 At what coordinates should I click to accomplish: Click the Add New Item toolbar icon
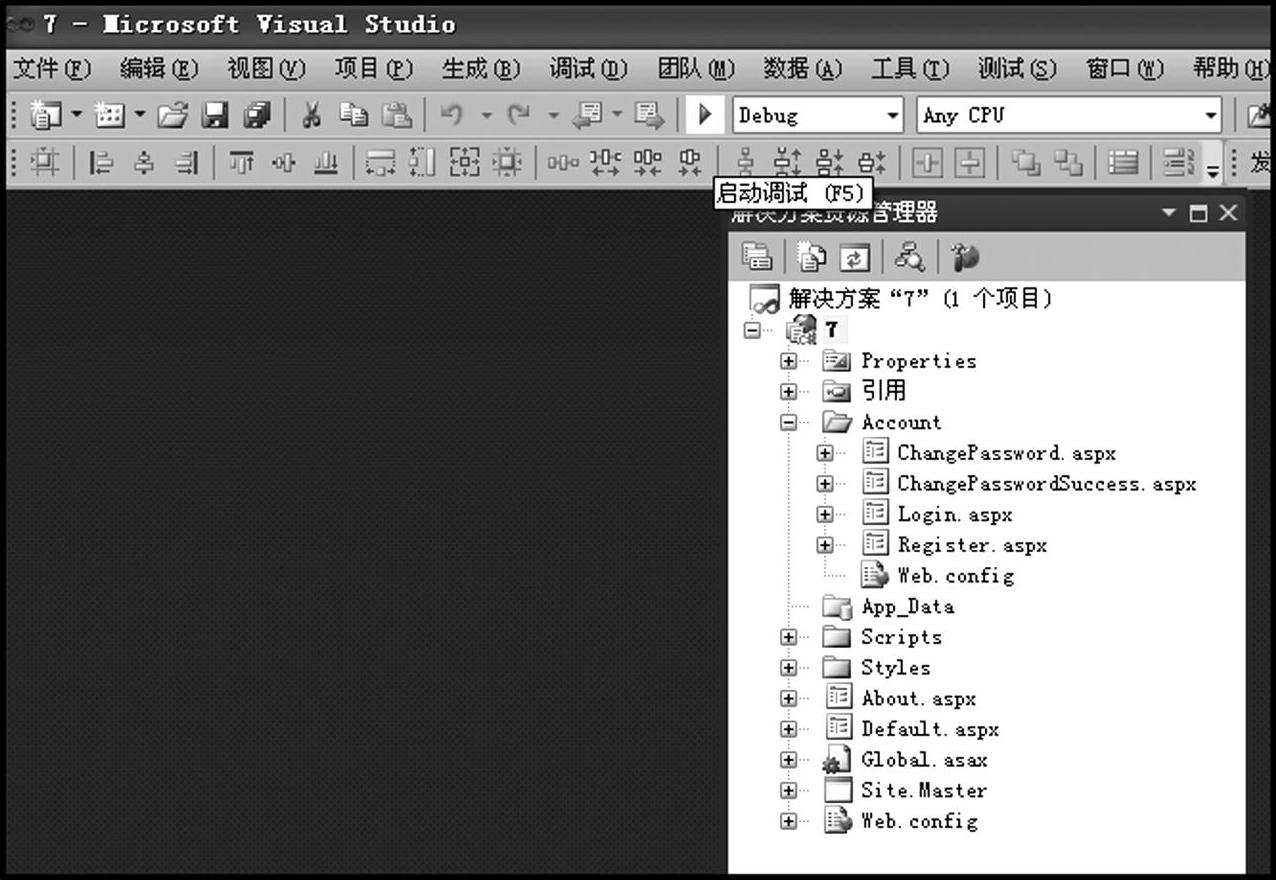pyautogui.click(x=109, y=116)
